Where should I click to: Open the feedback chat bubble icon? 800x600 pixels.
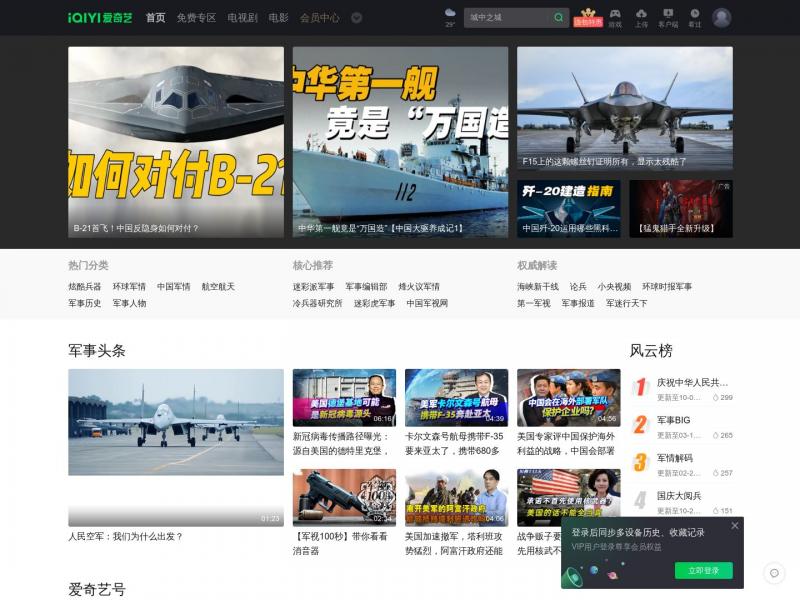(x=772, y=573)
